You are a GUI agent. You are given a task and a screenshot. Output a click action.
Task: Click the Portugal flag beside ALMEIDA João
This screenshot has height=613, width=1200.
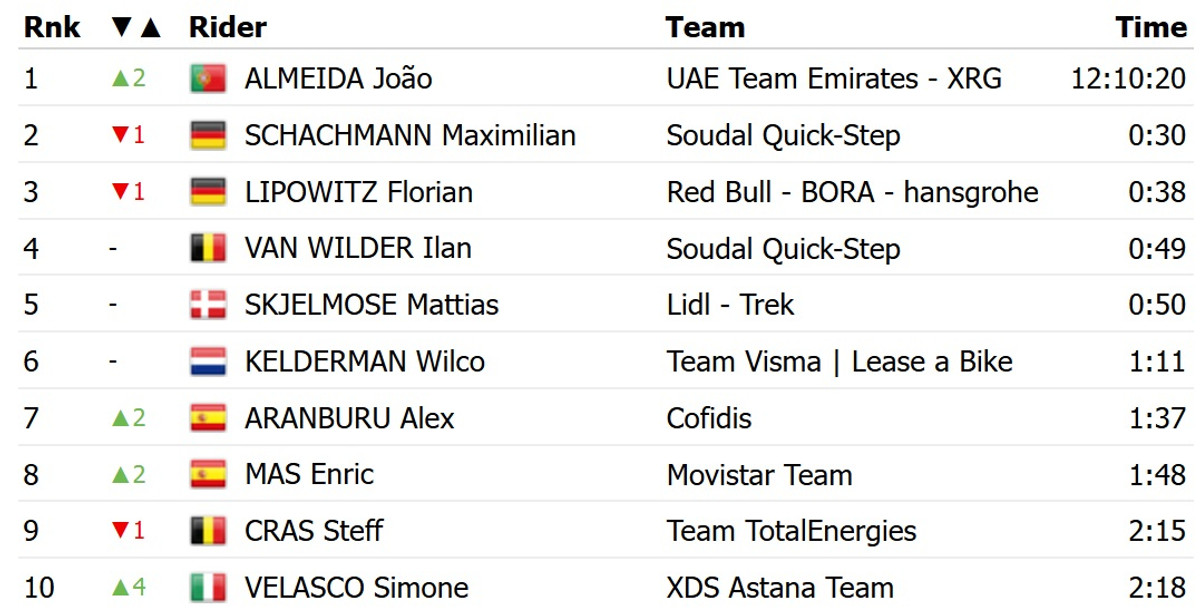click(x=208, y=79)
